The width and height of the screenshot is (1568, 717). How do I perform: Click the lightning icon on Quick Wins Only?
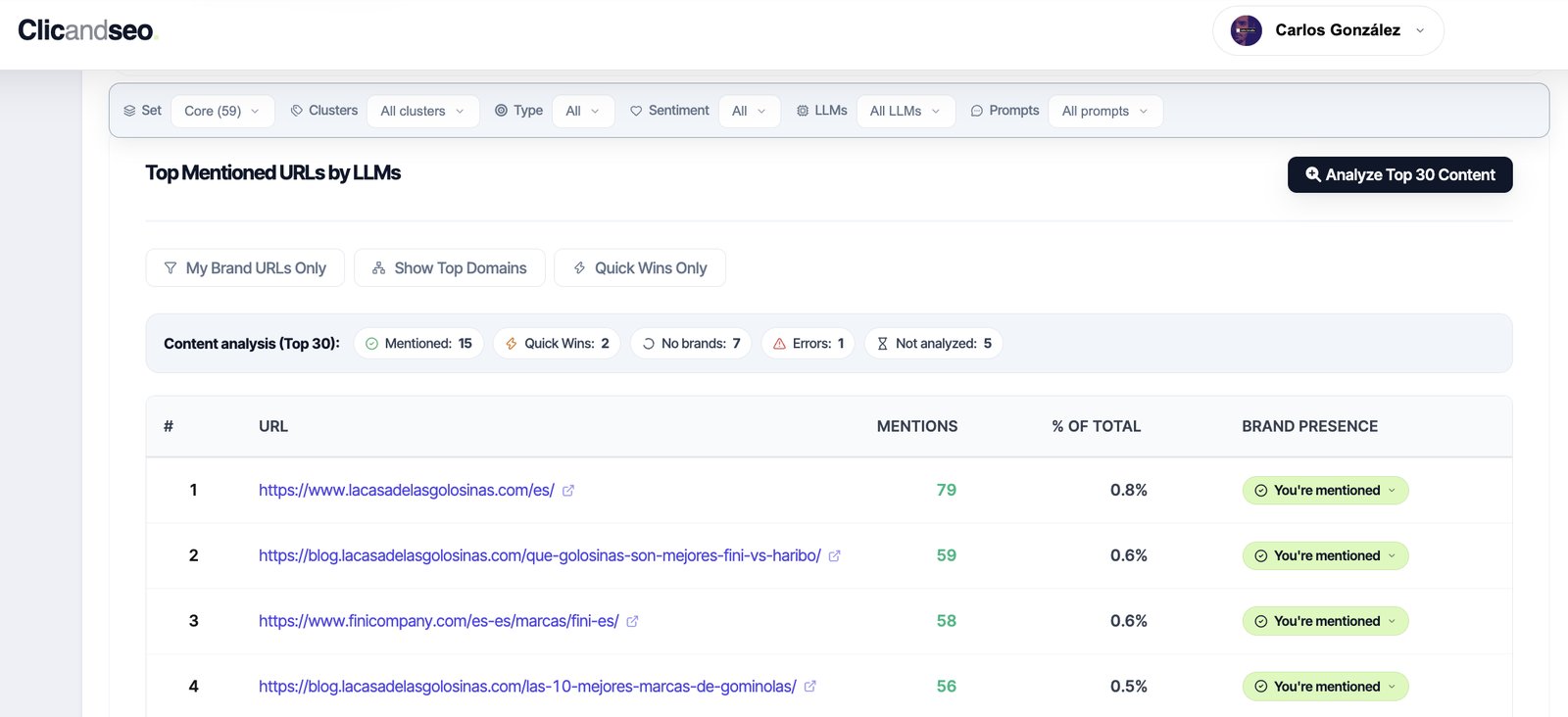[x=580, y=267]
